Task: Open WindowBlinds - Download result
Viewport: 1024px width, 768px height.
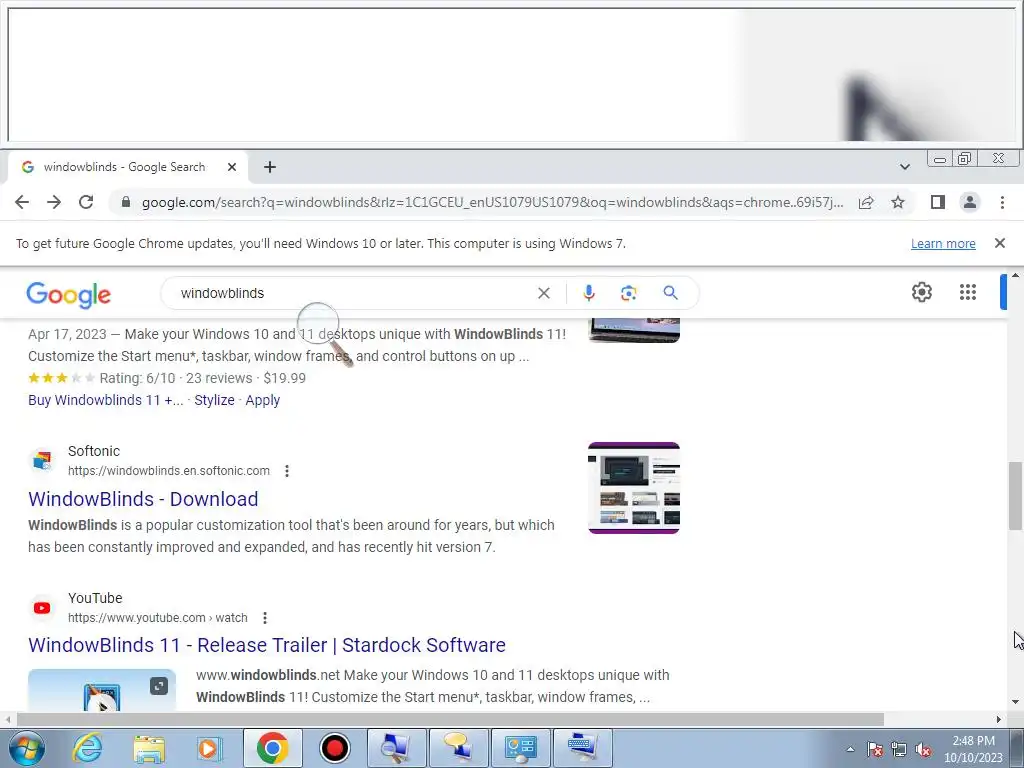Action: click(143, 499)
